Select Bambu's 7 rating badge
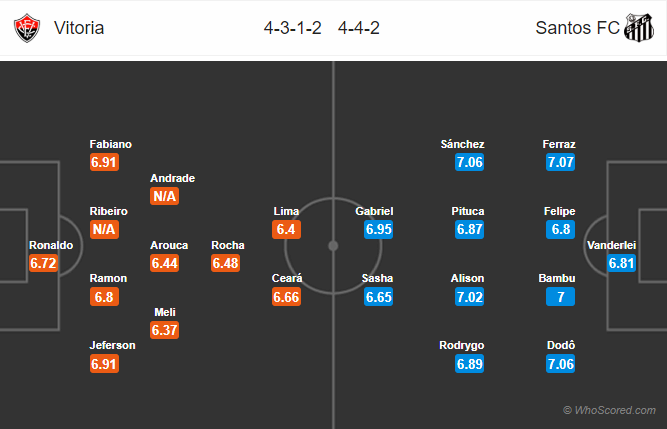Image resolution: width=667 pixels, height=429 pixels. (x=561, y=297)
